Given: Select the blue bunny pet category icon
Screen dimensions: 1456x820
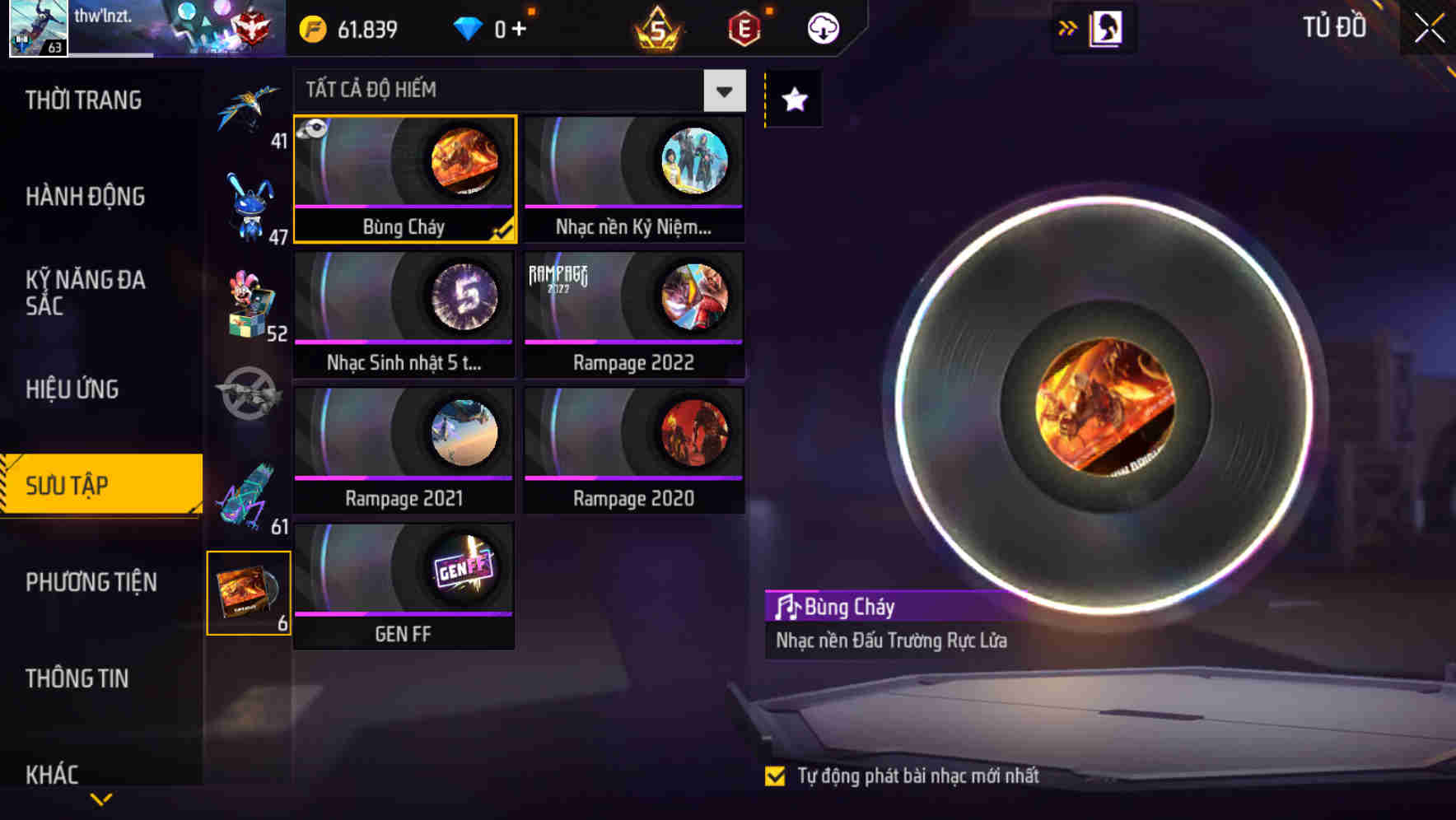Looking at the screenshot, I should [249, 206].
